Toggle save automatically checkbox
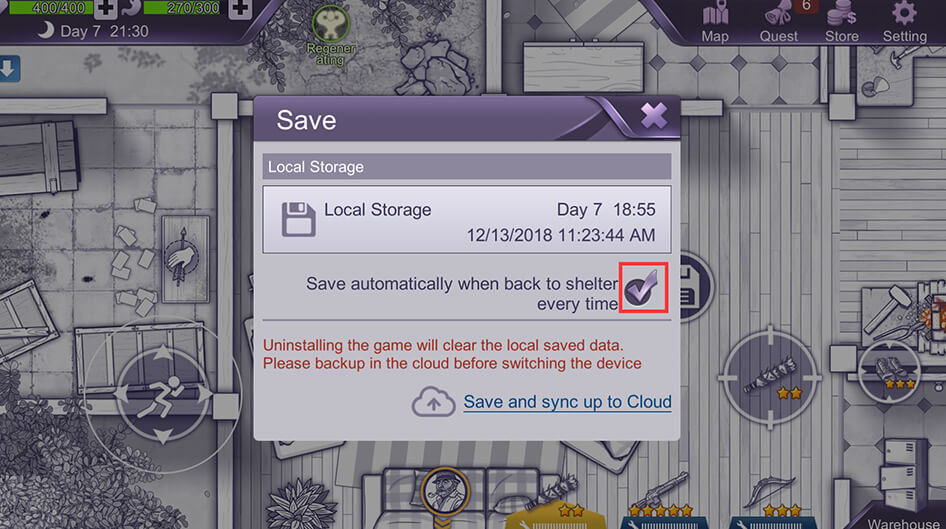946x529 pixels. (643, 287)
